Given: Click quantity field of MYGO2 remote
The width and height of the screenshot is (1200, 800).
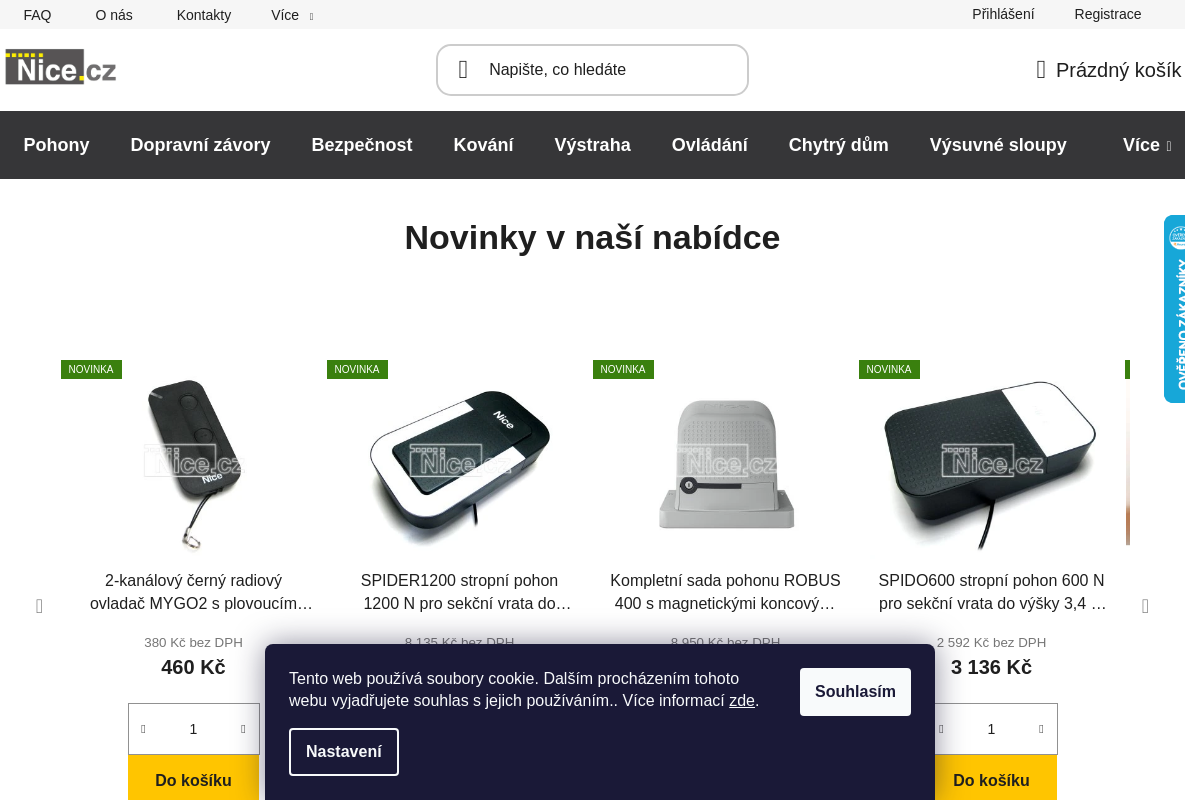Looking at the screenshot, I should [193, 729].
